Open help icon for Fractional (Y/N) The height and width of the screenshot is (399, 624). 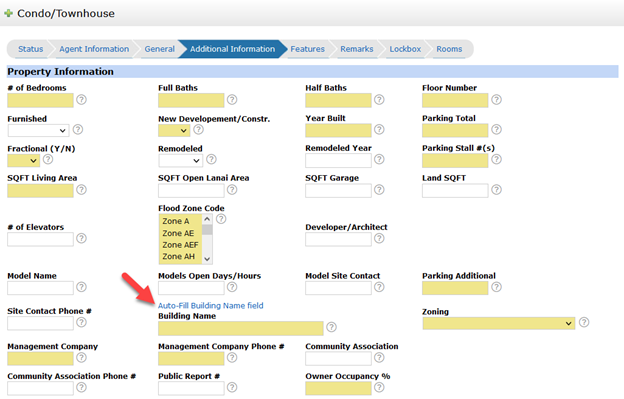[48, 159]
